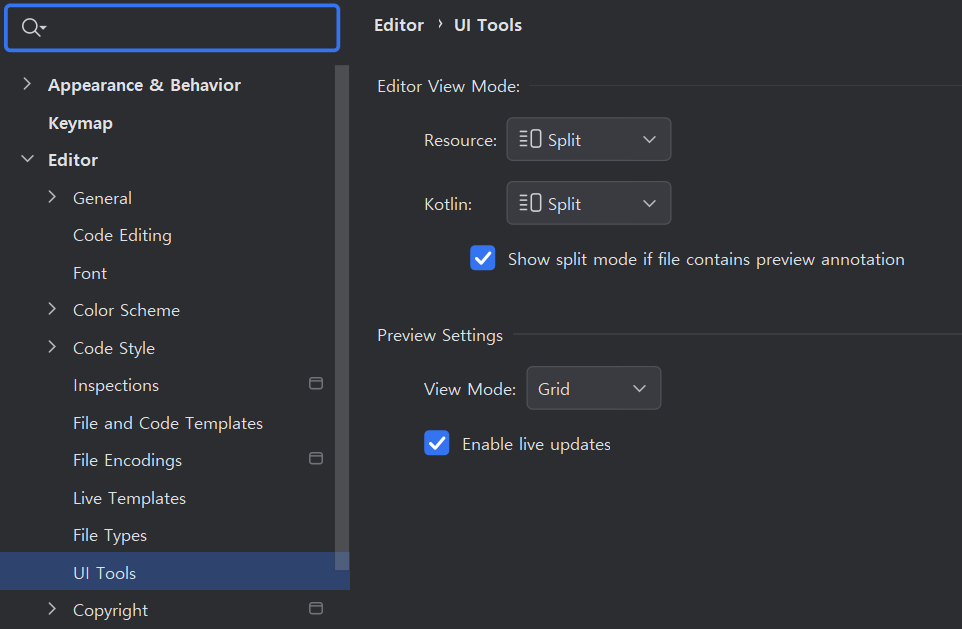The image size is (962, 629).
Task: Expand the Color Scheme node
Action: tap(52, 310)
